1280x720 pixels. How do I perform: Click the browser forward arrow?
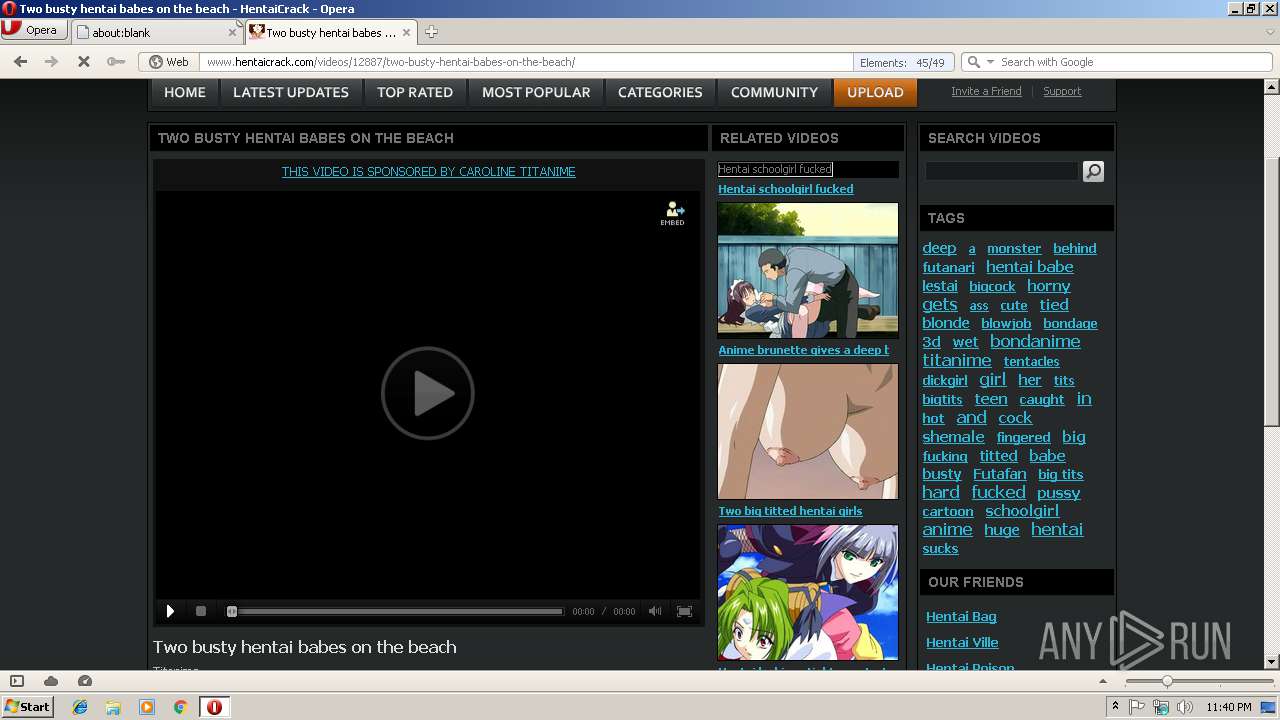51,62
